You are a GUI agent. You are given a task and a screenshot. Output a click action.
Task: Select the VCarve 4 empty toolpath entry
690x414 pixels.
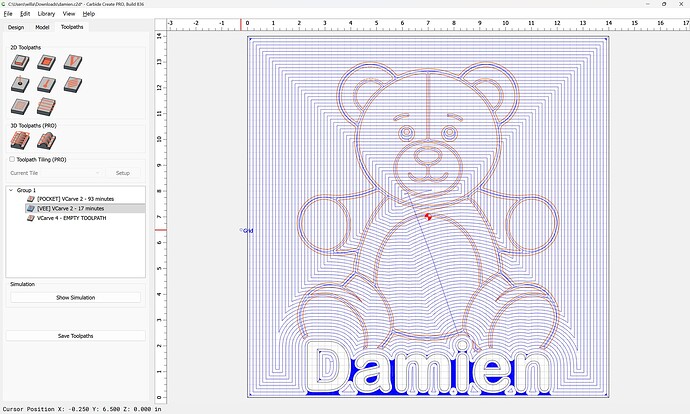click(x=73, y=217)
